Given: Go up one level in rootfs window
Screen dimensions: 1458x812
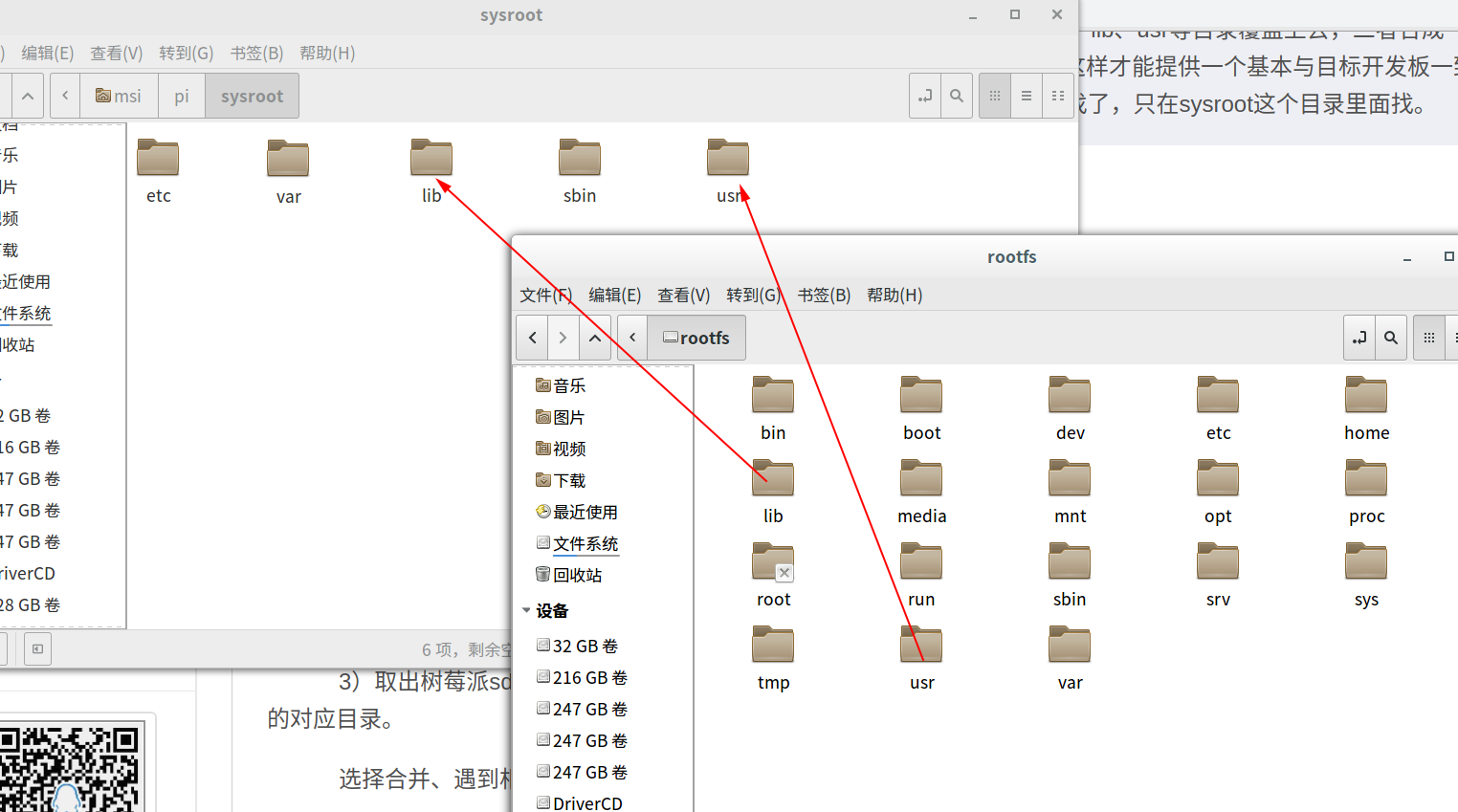Looking at the screenshot, I should click(x=595, y=338).
